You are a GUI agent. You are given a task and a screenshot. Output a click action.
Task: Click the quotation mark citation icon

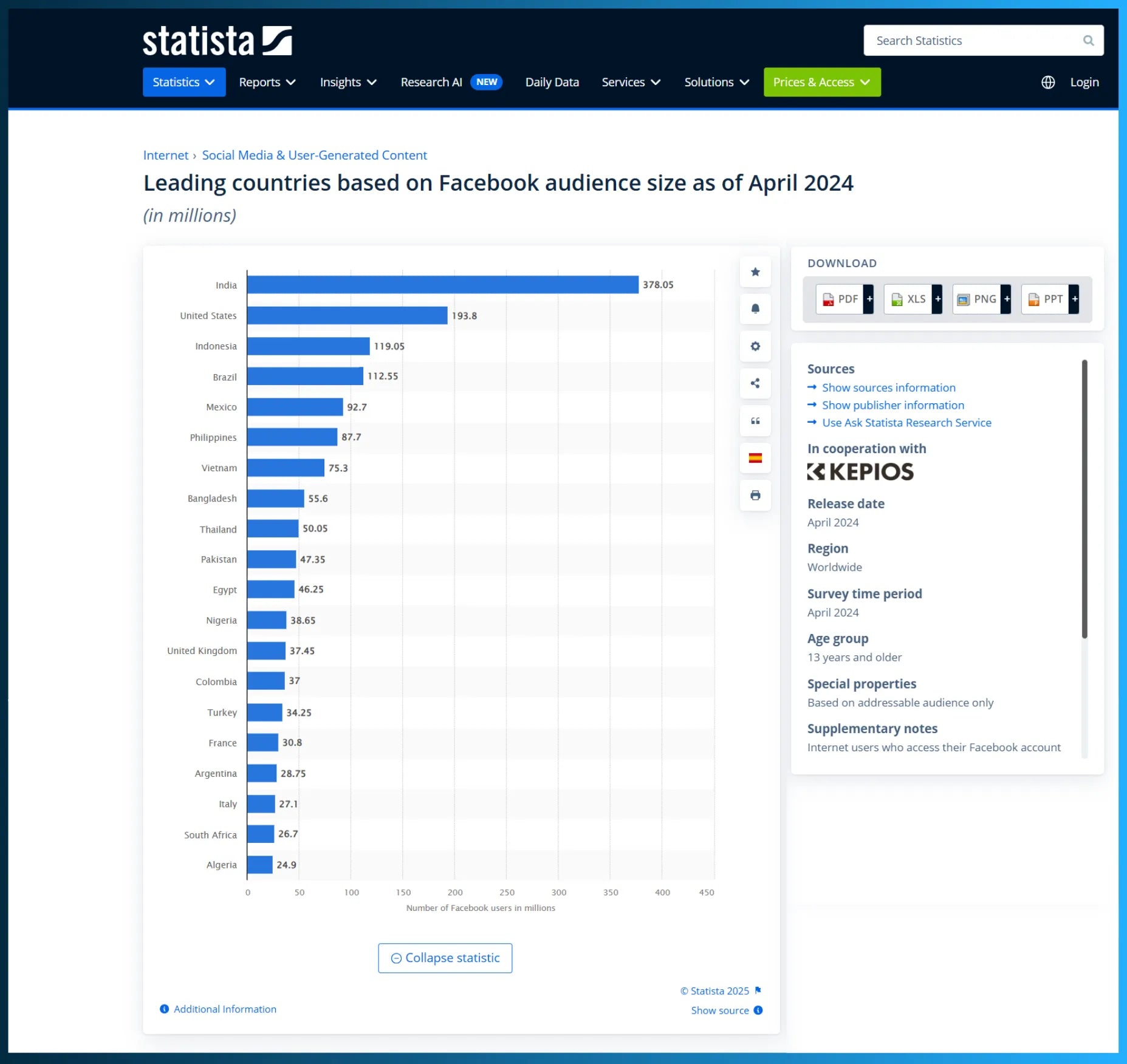point(755,421)
